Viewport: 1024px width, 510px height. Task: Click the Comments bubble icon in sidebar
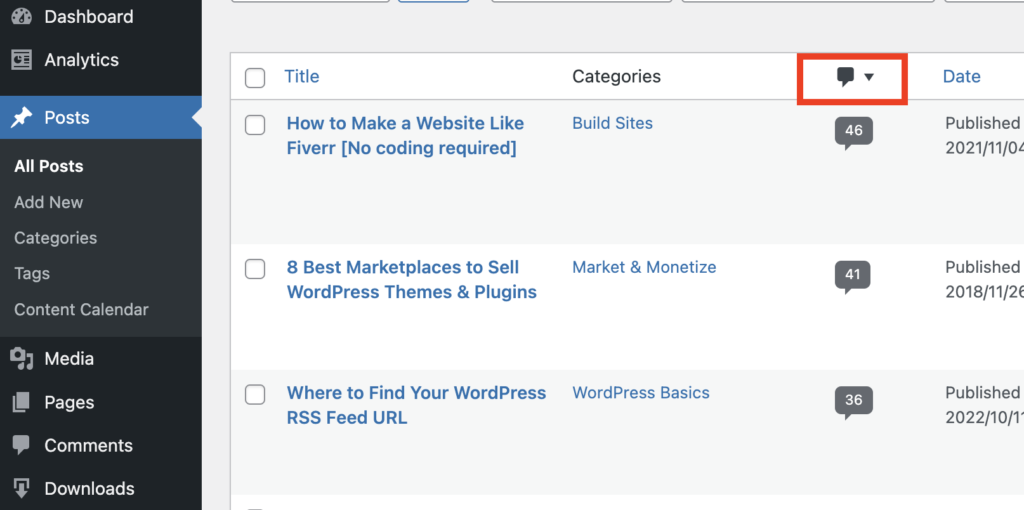coord(22,445)
